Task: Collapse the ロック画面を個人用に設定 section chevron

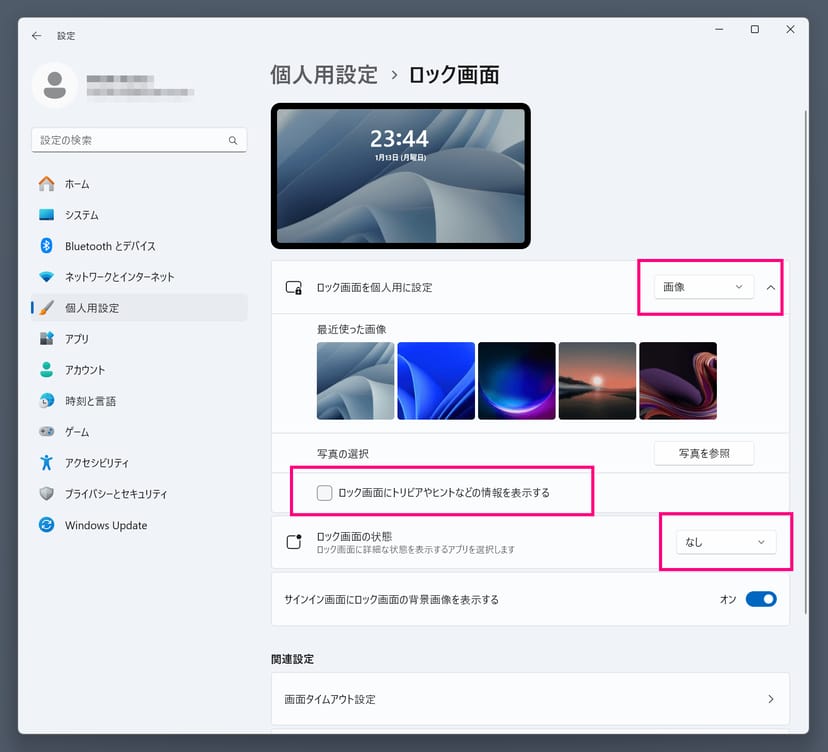Action: (770, 287)
